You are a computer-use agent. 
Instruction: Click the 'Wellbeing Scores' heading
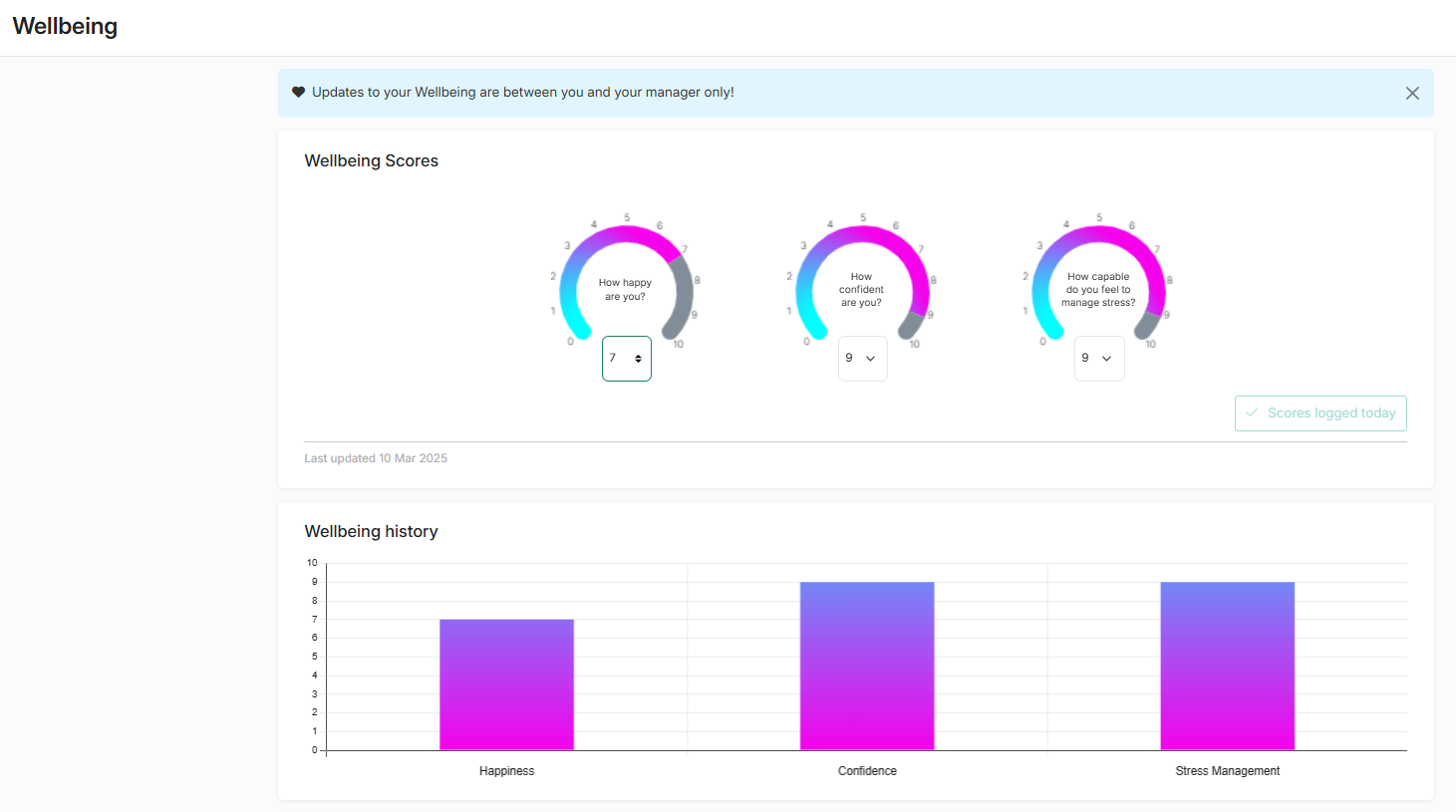372,160
